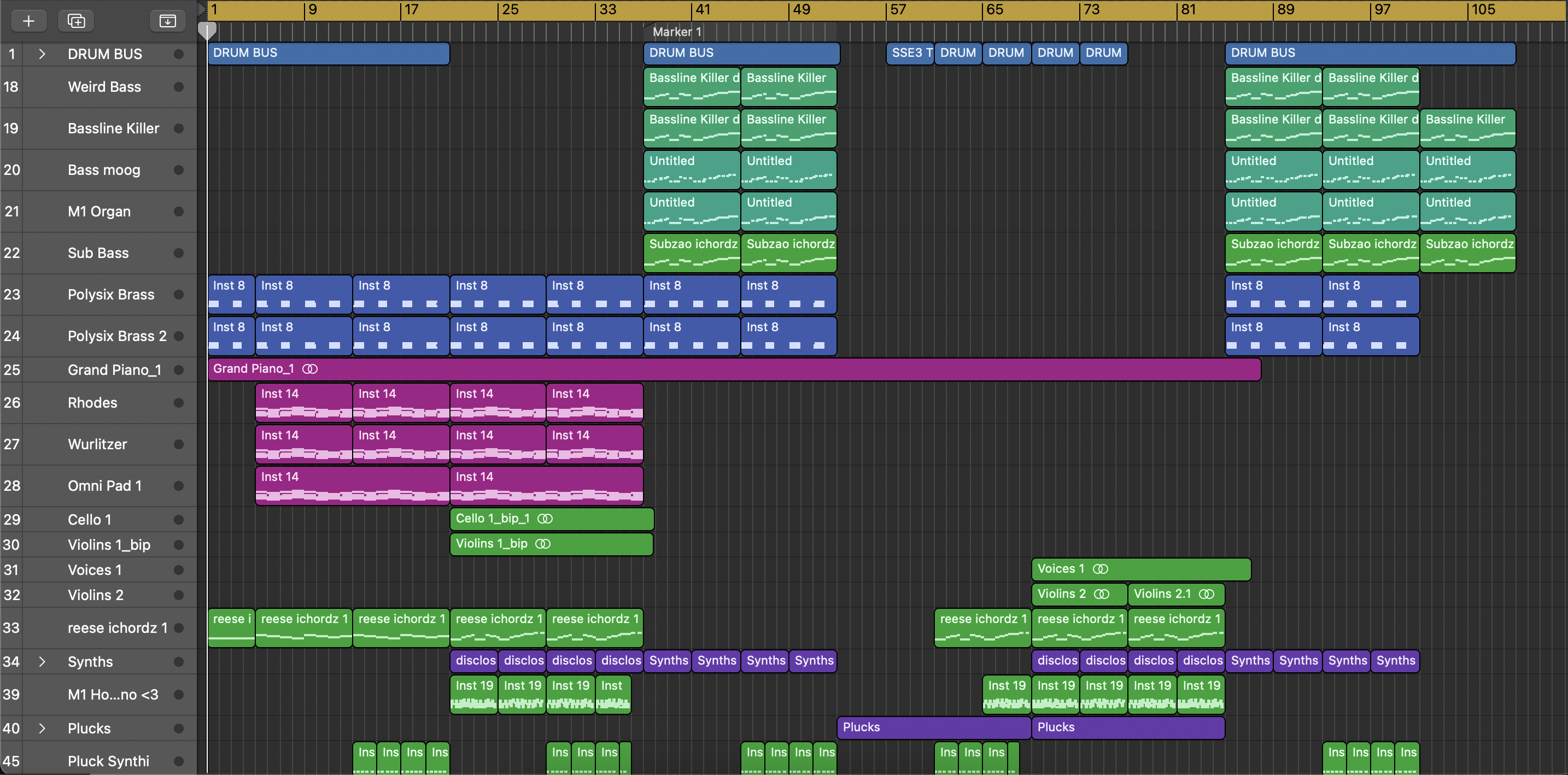Click the Add Track plus button
The height and width of the screenshot is (775, 1568).
28,21
